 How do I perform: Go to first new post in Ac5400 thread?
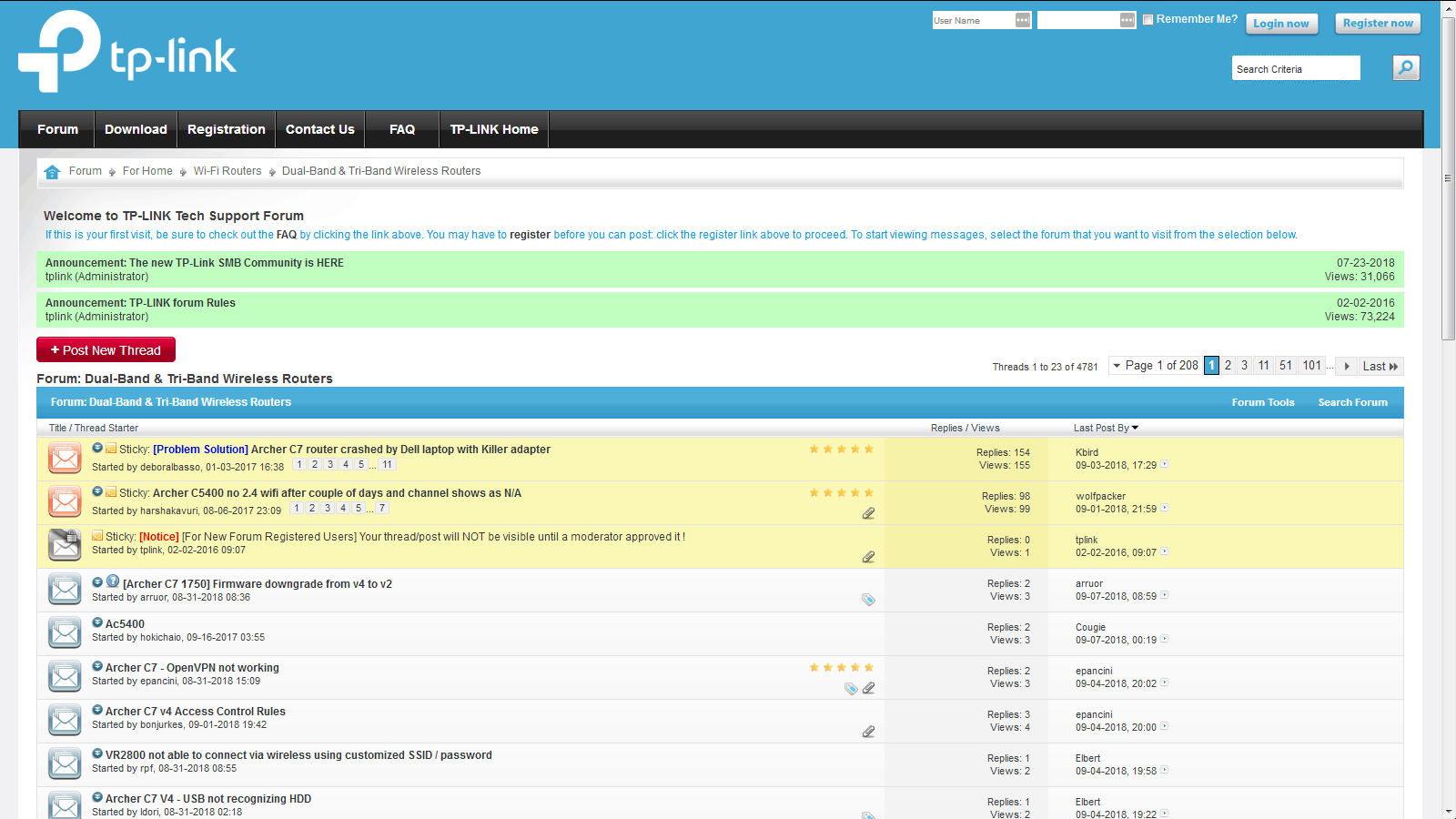point(97,622)
